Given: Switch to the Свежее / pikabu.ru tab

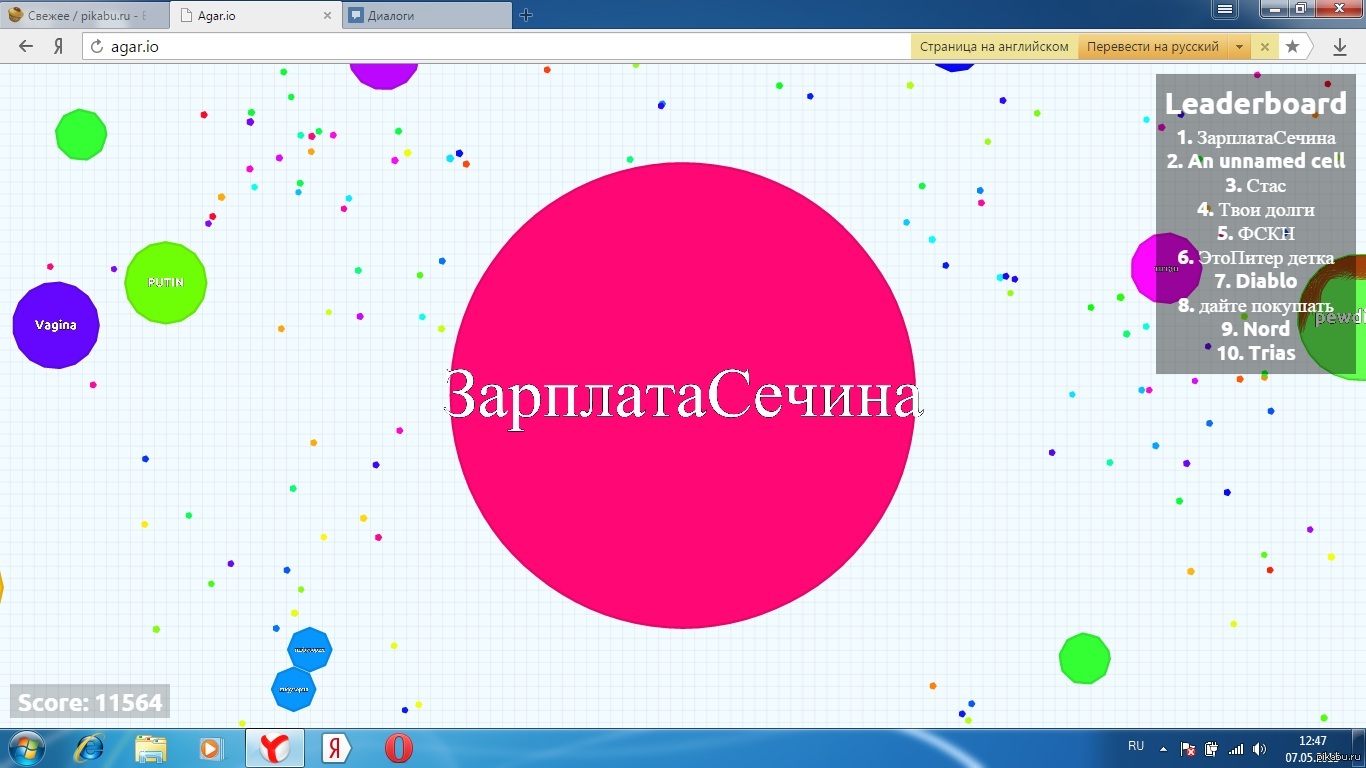Looking at the screenshot, I should 84,15.
